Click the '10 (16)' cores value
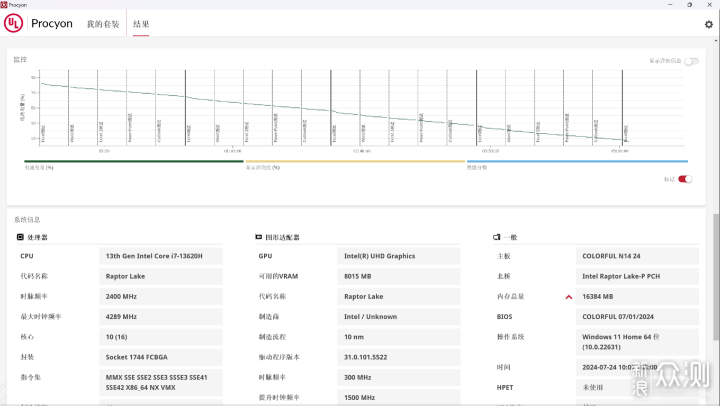 pos(161,337)
